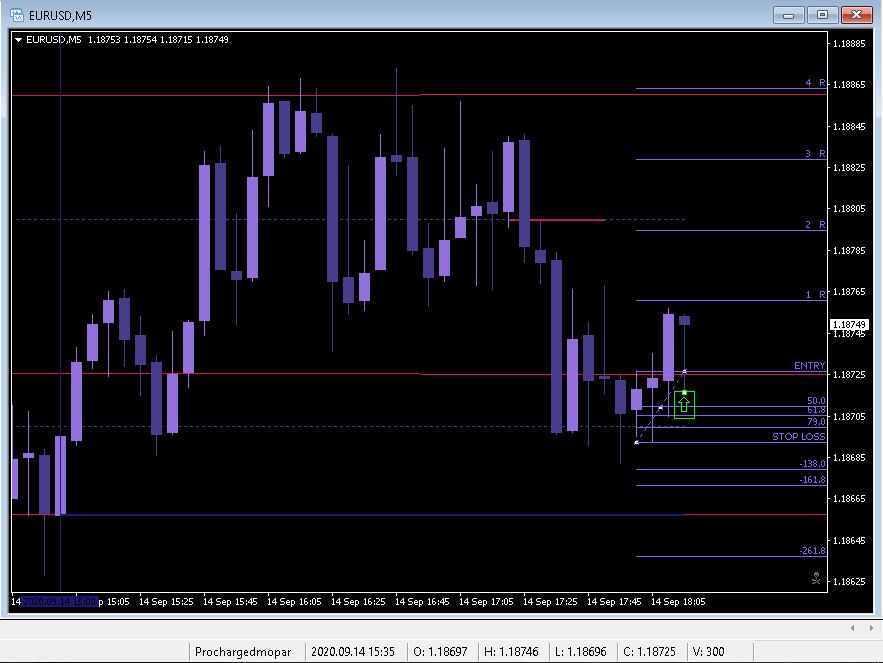Click the Prochargedmopar status bar entry
The image size is (883, 663).
coord(243,652)
